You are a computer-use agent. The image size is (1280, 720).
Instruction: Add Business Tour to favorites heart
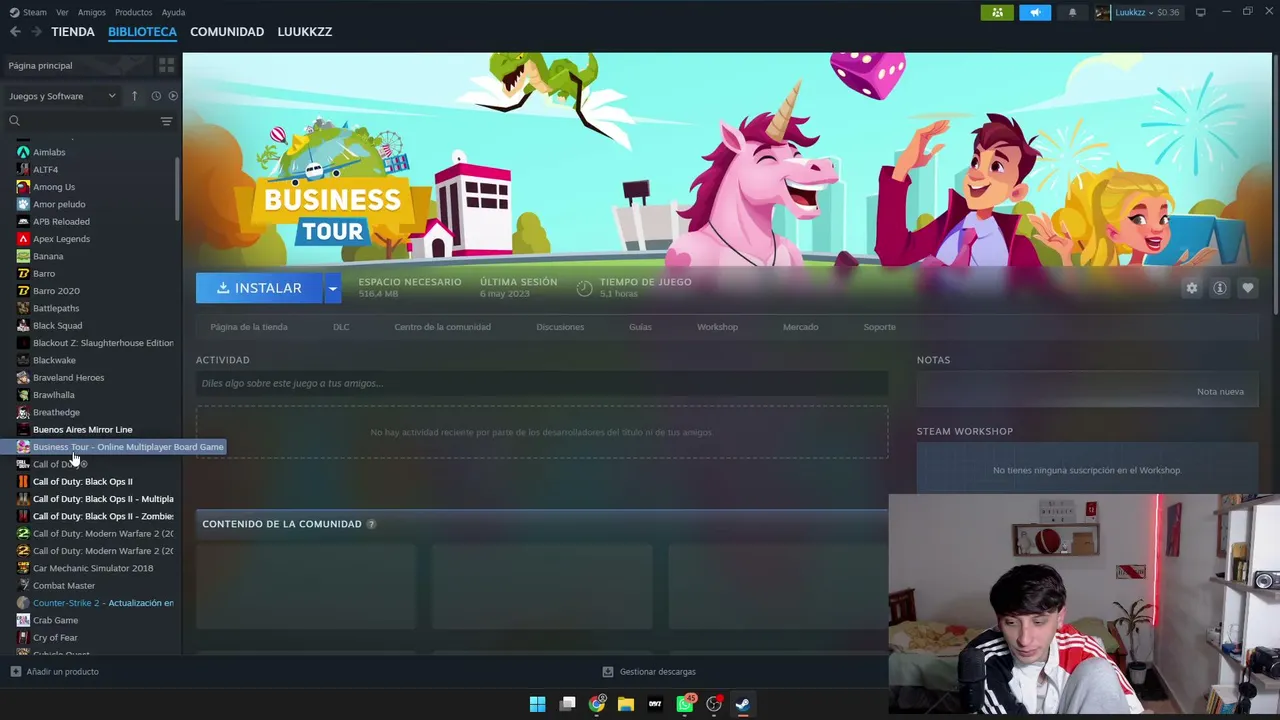(1248, 288)
